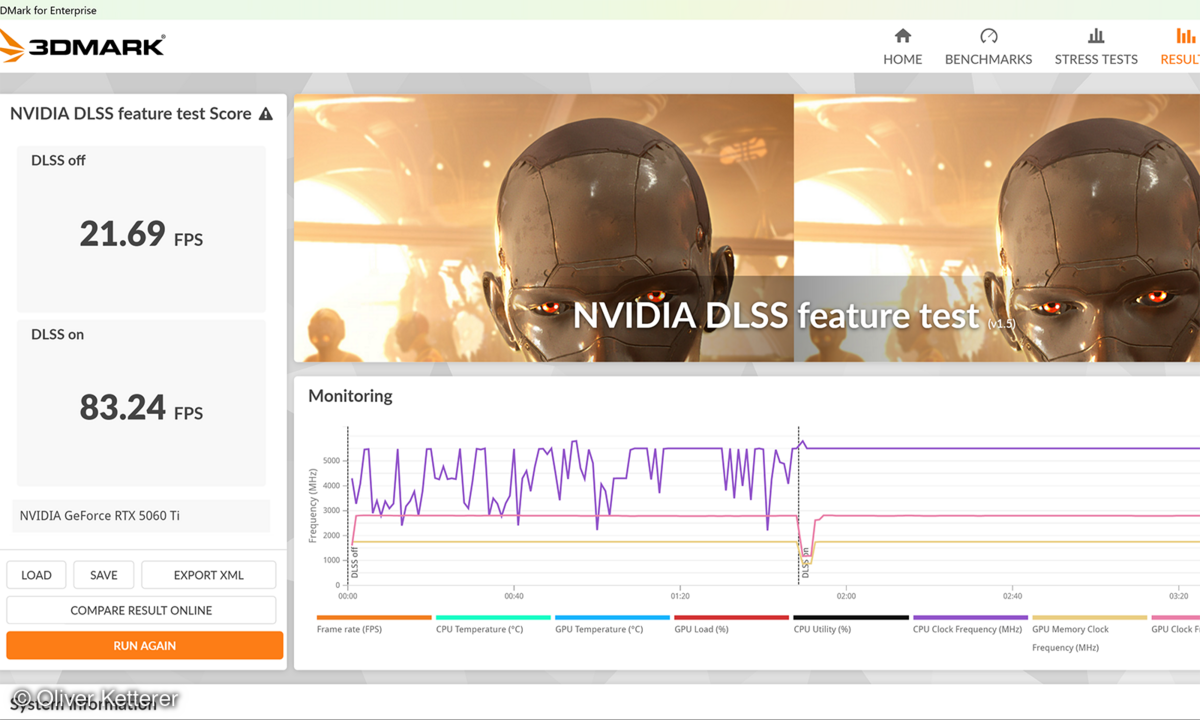Toggle the GPU Load (%) legend
Image resolution: width=1200 pixels, height=720 pixels.
point(731,624)
